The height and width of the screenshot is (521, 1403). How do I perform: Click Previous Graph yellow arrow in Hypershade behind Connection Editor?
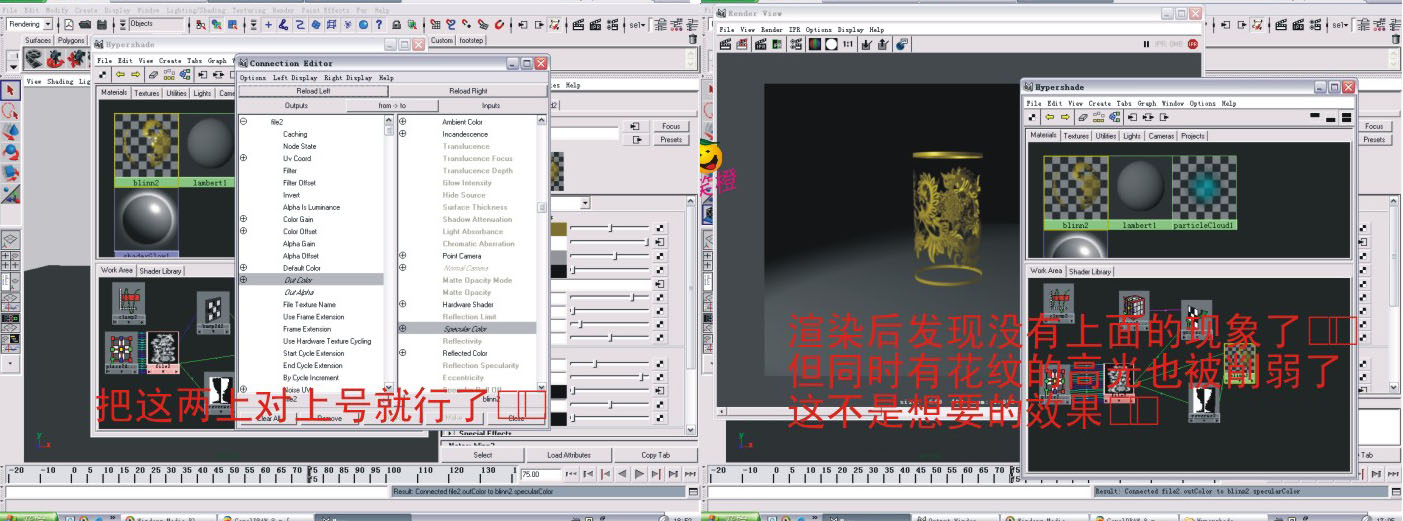[120, 74]
